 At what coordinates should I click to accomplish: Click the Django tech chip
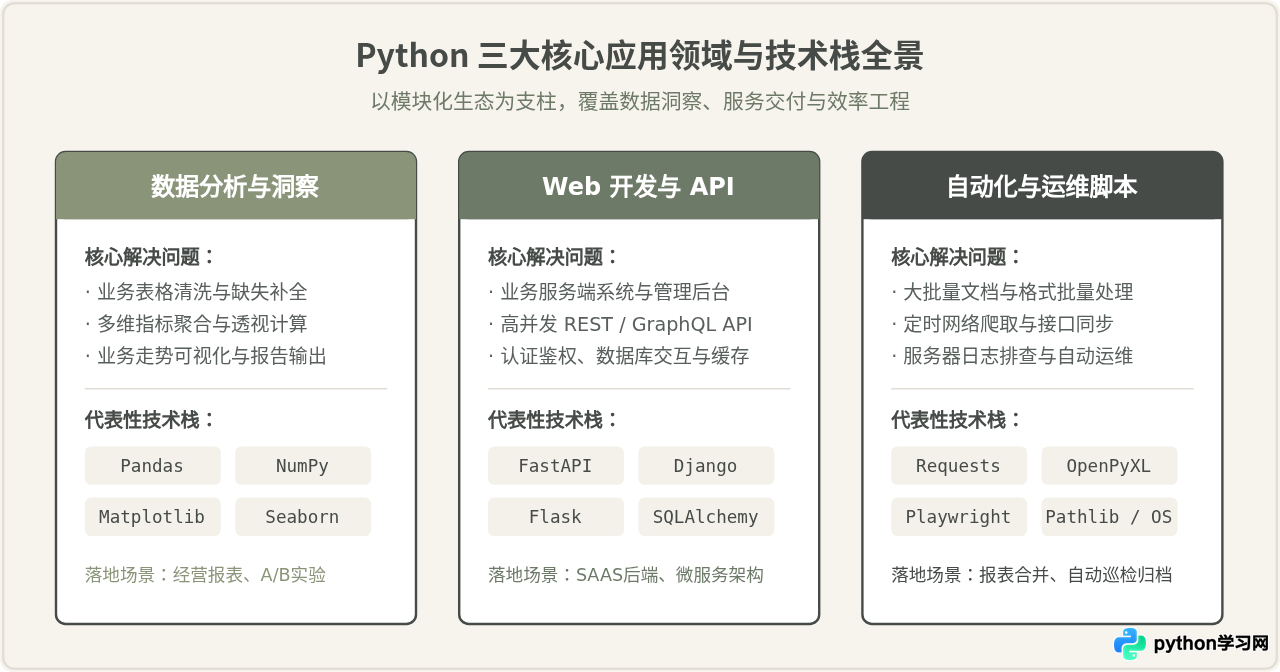[x=706, y=466]
